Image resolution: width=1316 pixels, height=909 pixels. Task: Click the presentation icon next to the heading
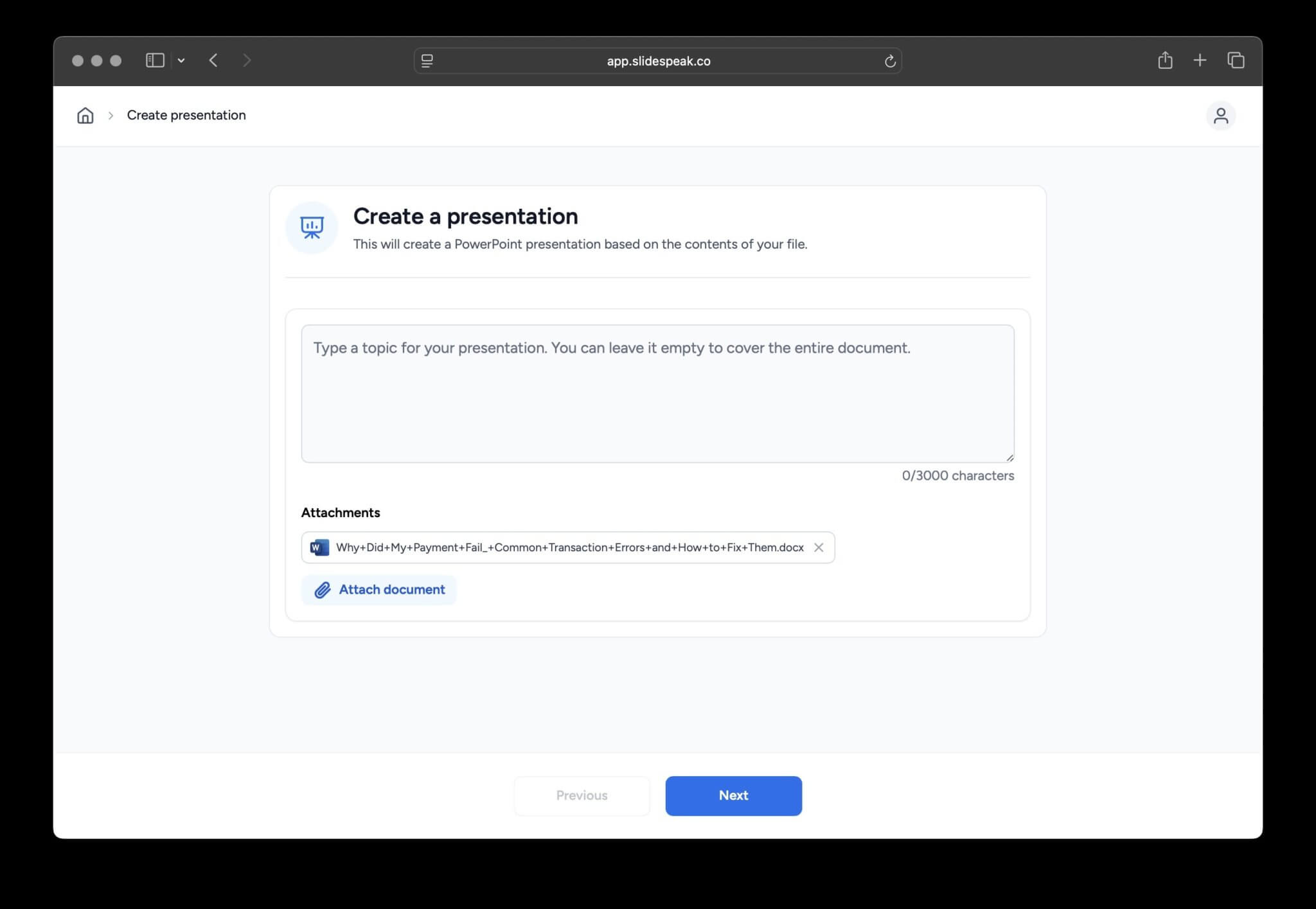[311, 227]
